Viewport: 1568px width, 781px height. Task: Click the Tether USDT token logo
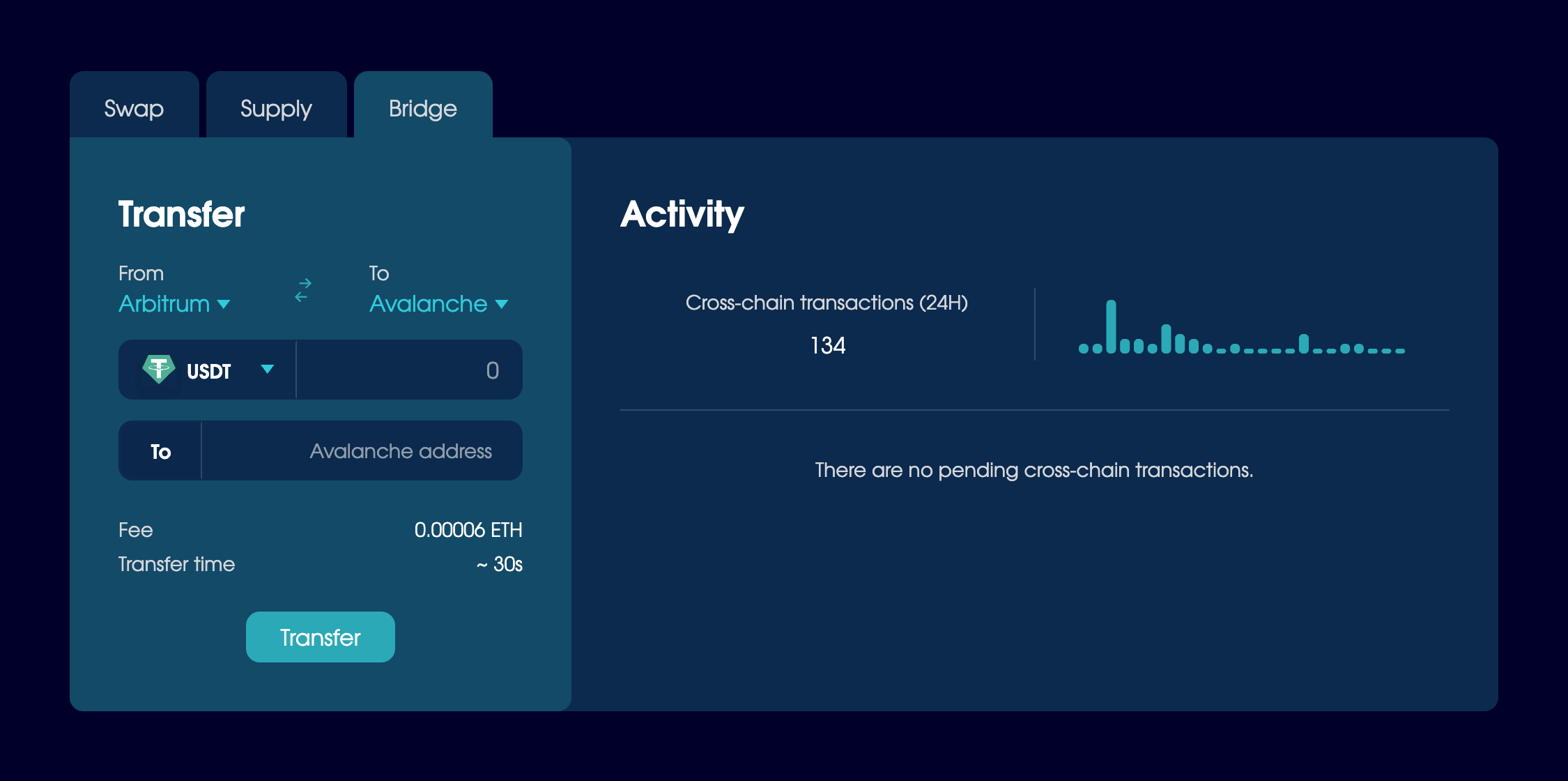click(x=160, y=370)
